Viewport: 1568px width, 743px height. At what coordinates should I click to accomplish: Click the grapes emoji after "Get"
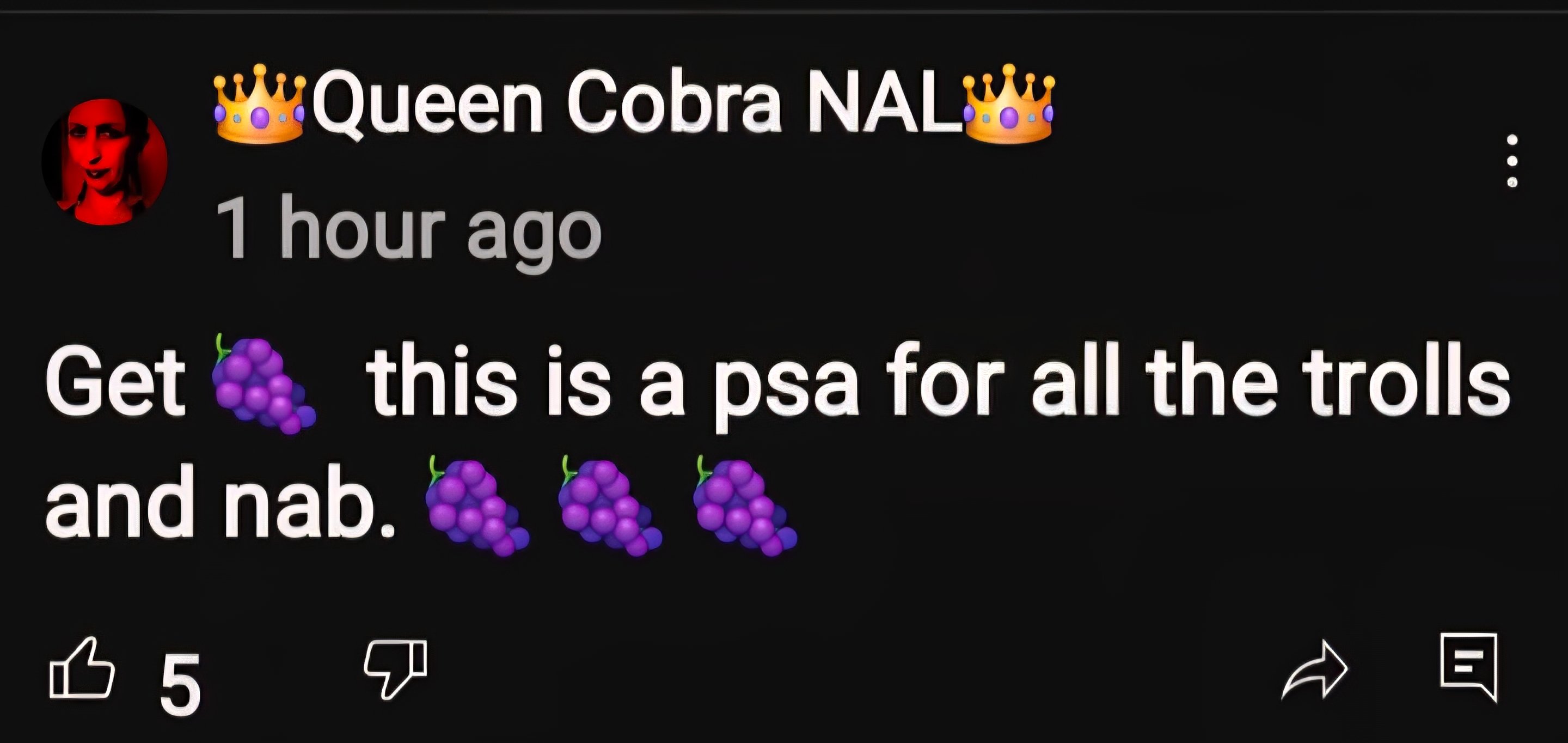262,383
